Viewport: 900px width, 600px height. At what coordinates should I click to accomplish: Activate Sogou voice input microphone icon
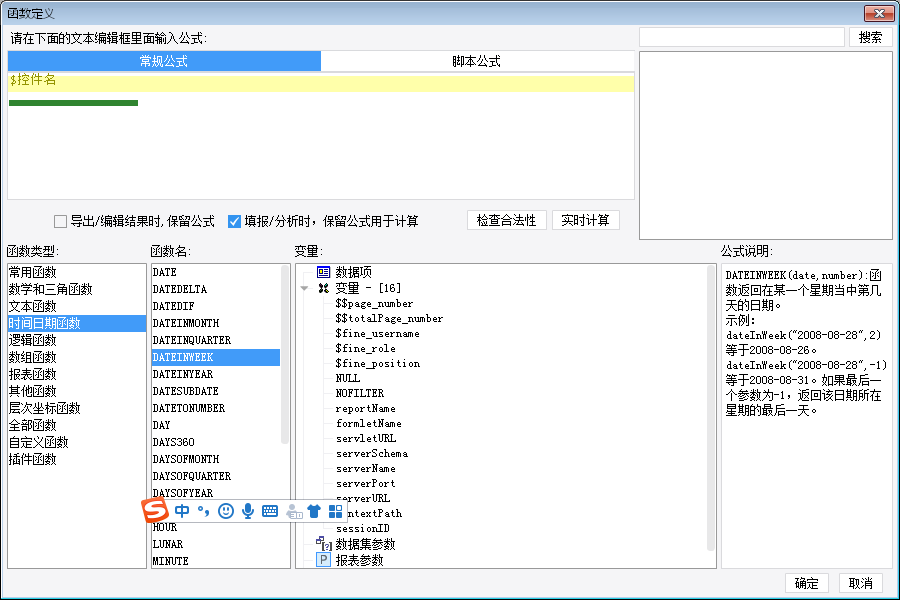coord(247,510)
